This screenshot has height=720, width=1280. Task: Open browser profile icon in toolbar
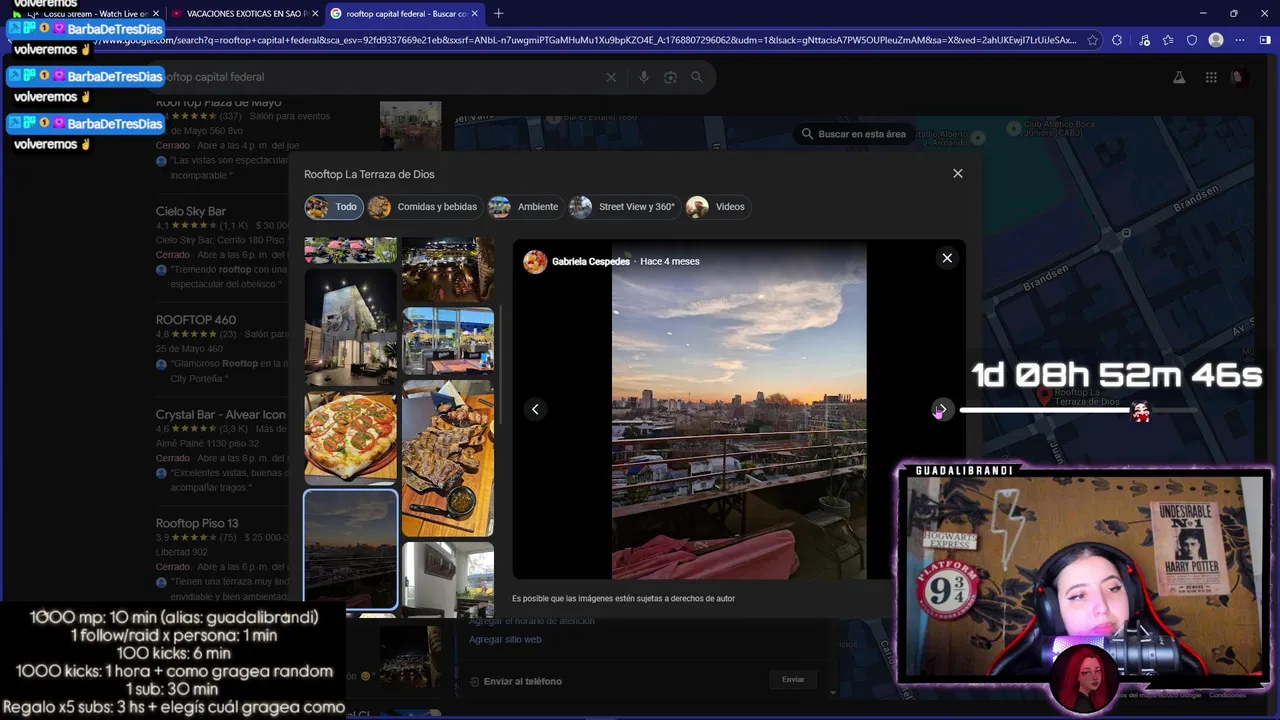coord(1216,40)
